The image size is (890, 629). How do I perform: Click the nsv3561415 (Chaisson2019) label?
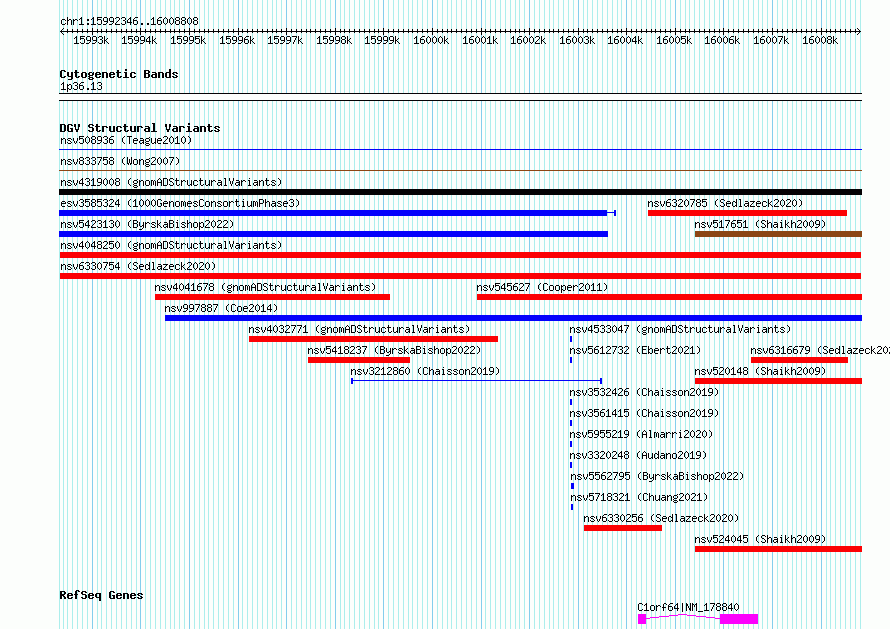coord(644,413)
